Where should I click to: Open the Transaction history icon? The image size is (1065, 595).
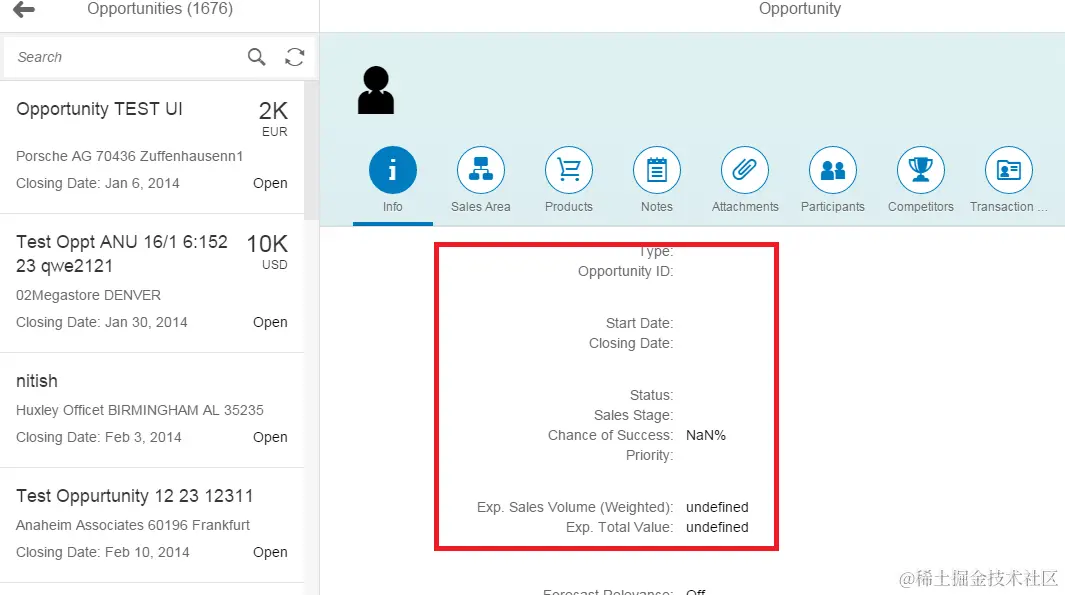click(x=1009, y=170)
